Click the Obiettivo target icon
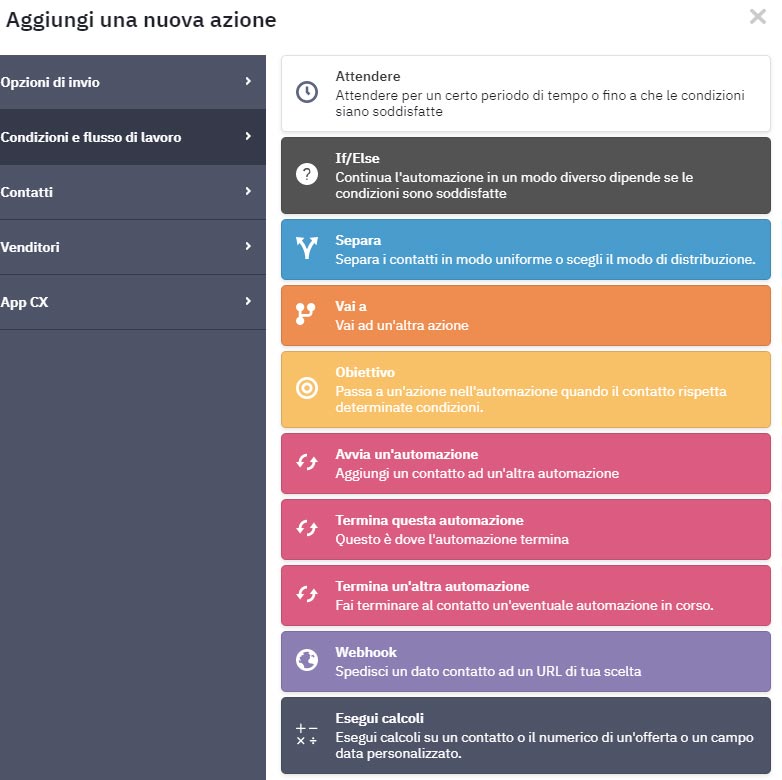Viewport: 782px width, 780px height. (307, 388)
